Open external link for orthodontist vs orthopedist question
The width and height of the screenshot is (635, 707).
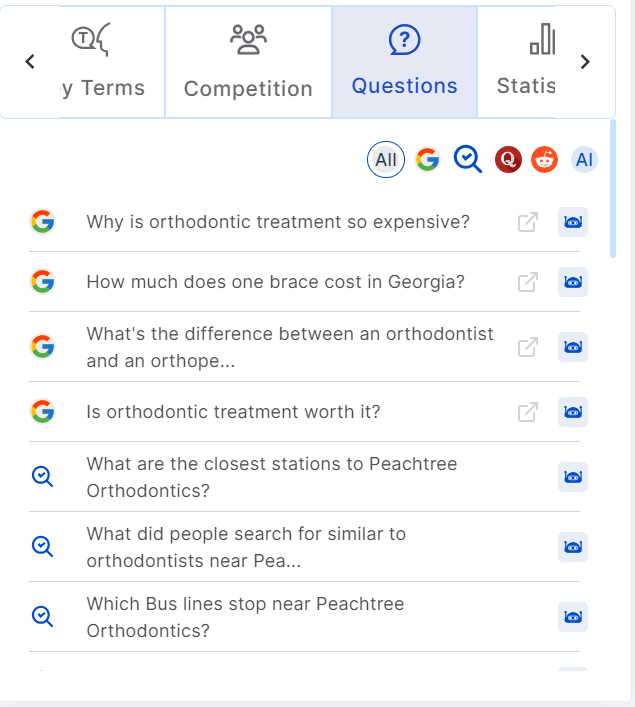(528, 347)
